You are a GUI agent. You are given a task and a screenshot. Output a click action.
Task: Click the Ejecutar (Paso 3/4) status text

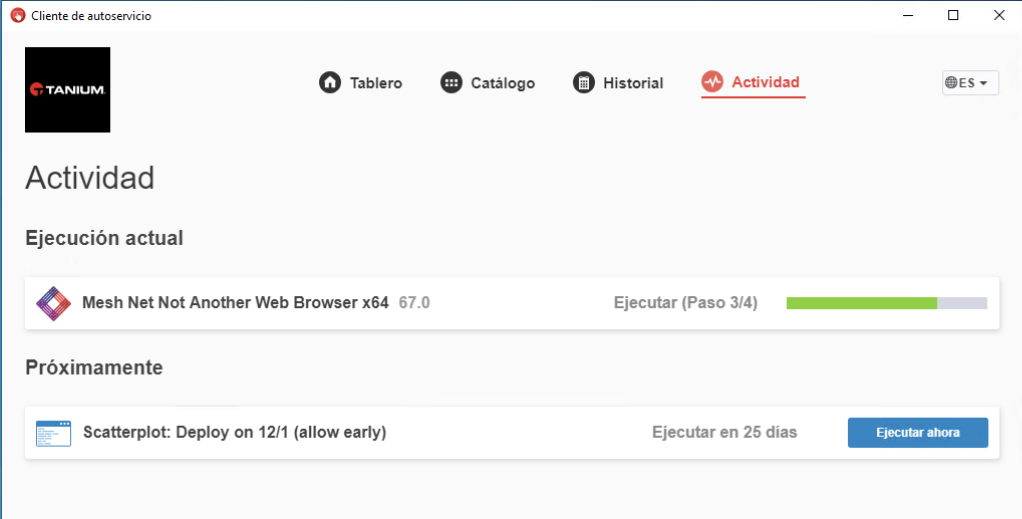(685, 303)
